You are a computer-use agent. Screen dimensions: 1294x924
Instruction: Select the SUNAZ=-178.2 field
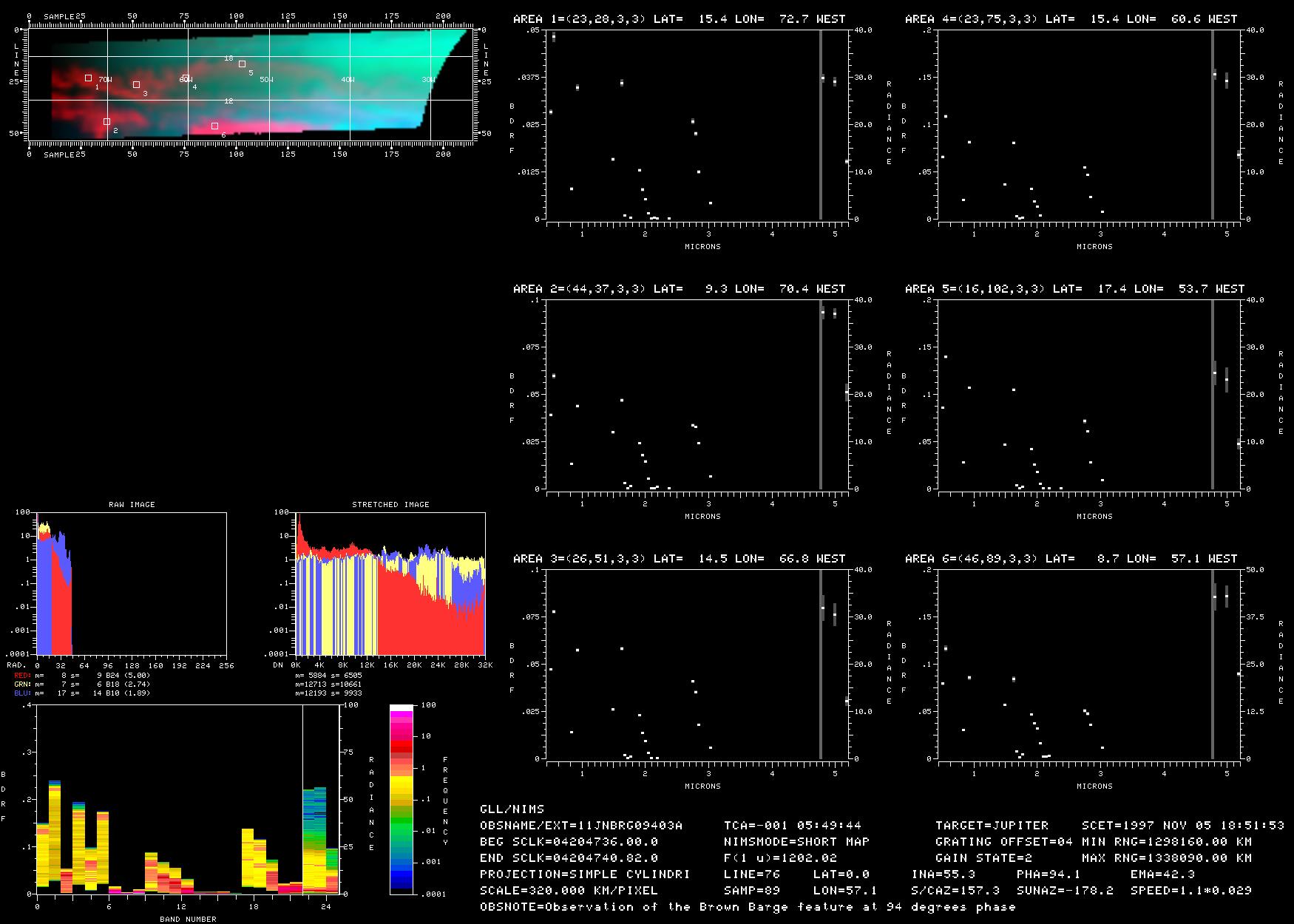(1065, 891)
